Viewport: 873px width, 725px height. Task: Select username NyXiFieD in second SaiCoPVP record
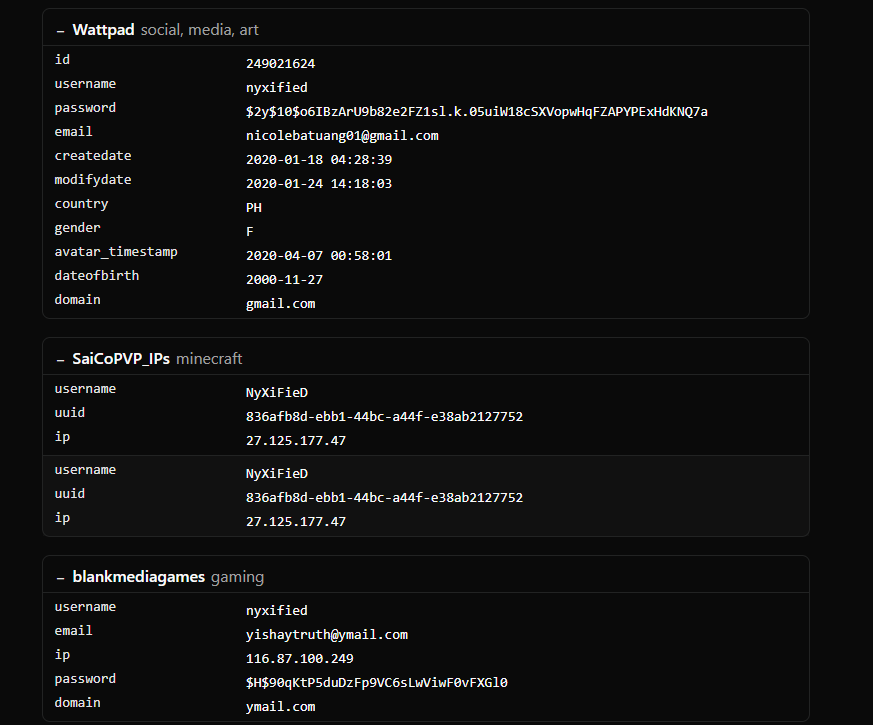(x=277, y=474)
